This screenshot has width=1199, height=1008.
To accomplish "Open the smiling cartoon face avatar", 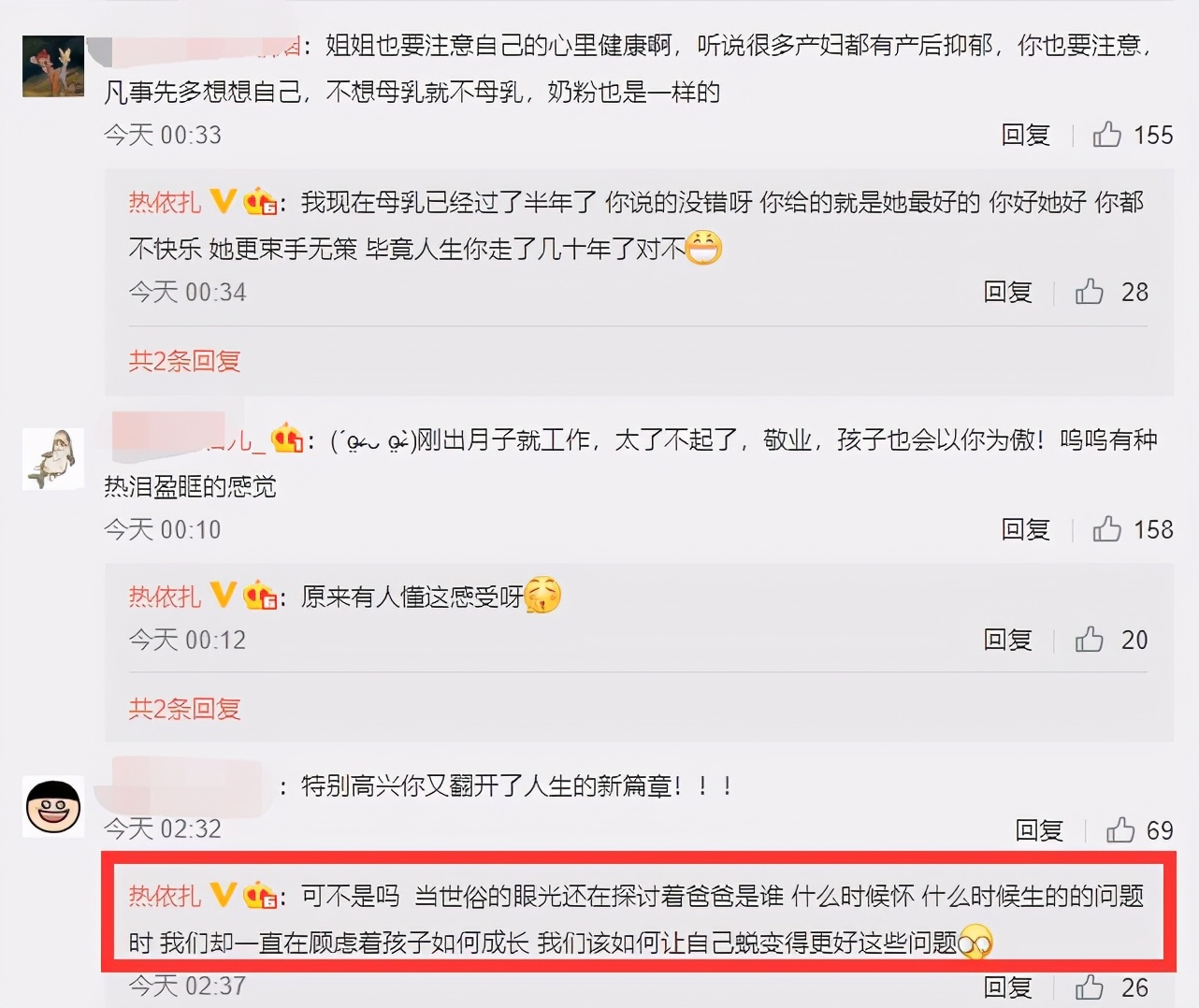I will point(53,806).
